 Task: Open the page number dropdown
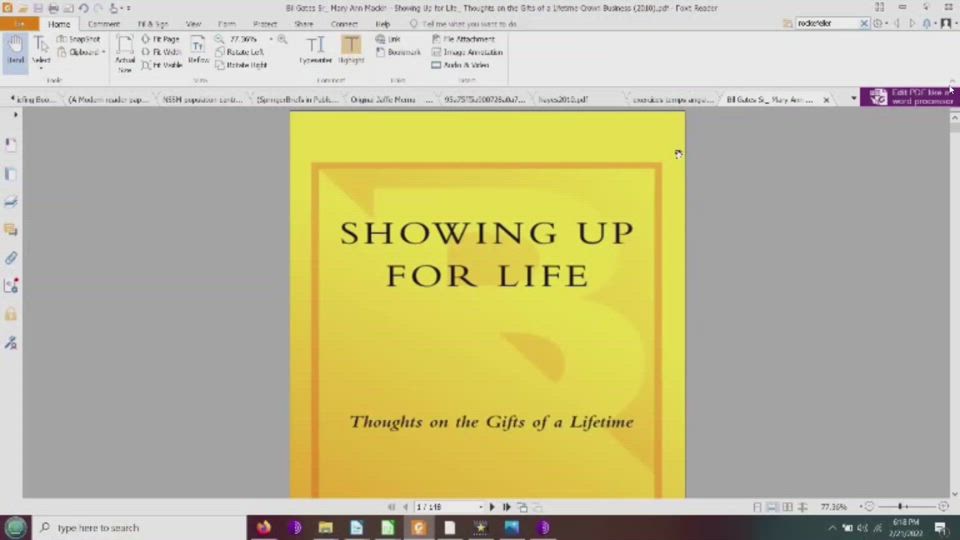480,507
